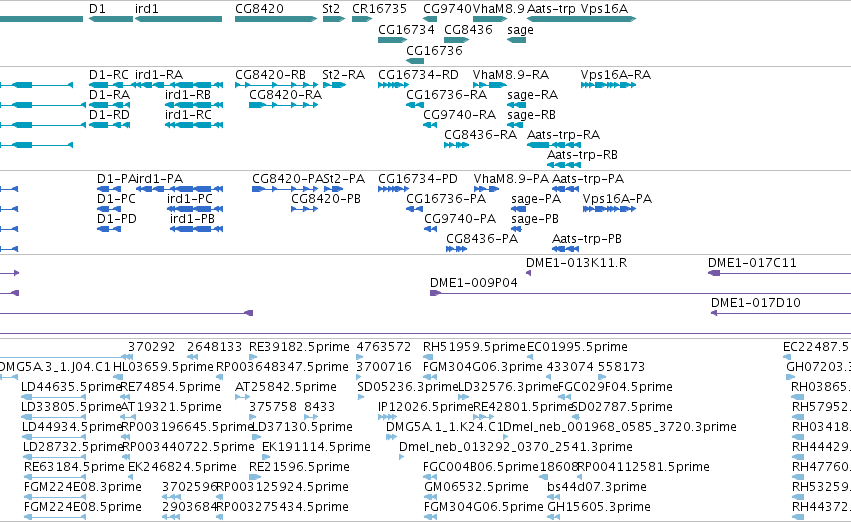
Task: Select transcript CG8436-RA
Action: pyautogui.click(x=480, y=135)
